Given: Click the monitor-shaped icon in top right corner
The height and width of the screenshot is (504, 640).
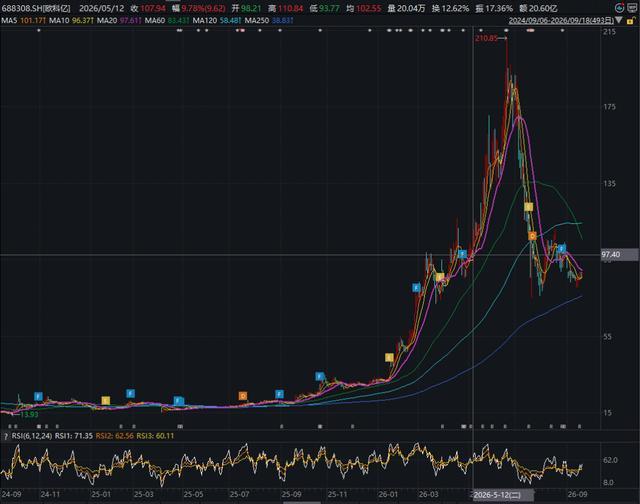Looking at the screenshot, I should [x=632, y=7].
